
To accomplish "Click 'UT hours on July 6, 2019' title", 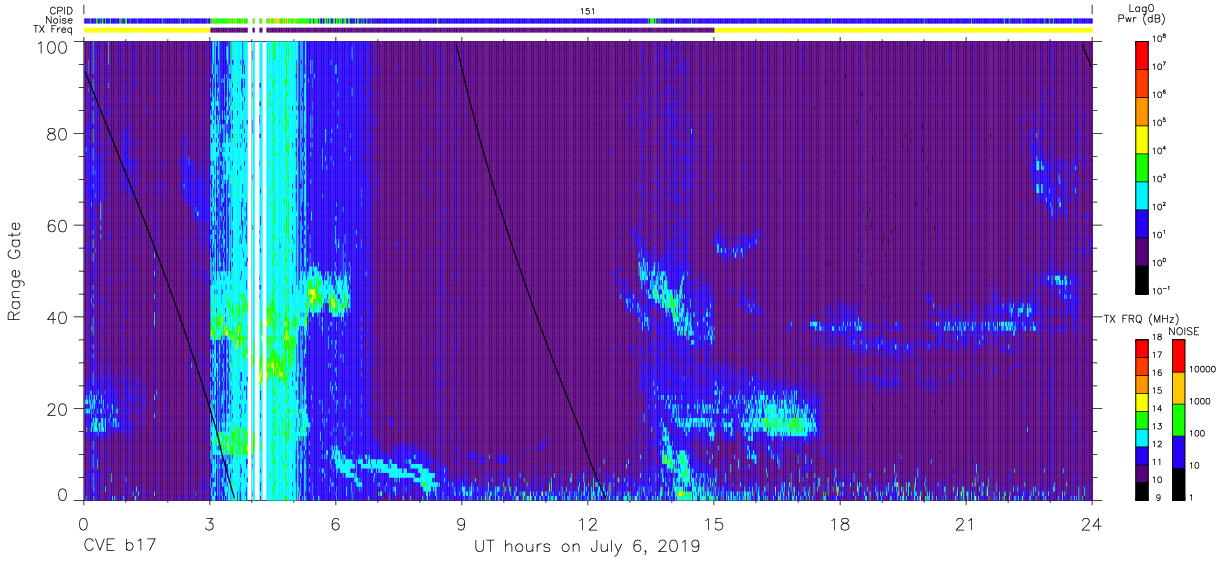I will click(x=587, y=548).
